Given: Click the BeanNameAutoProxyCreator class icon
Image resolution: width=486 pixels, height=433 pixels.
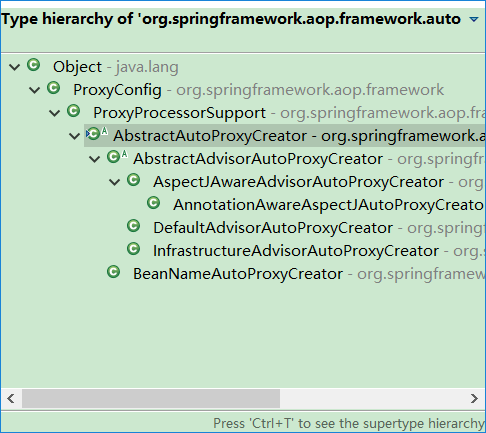Looking at the screenshot, I should pyautogui.click(x=113, y=272).
